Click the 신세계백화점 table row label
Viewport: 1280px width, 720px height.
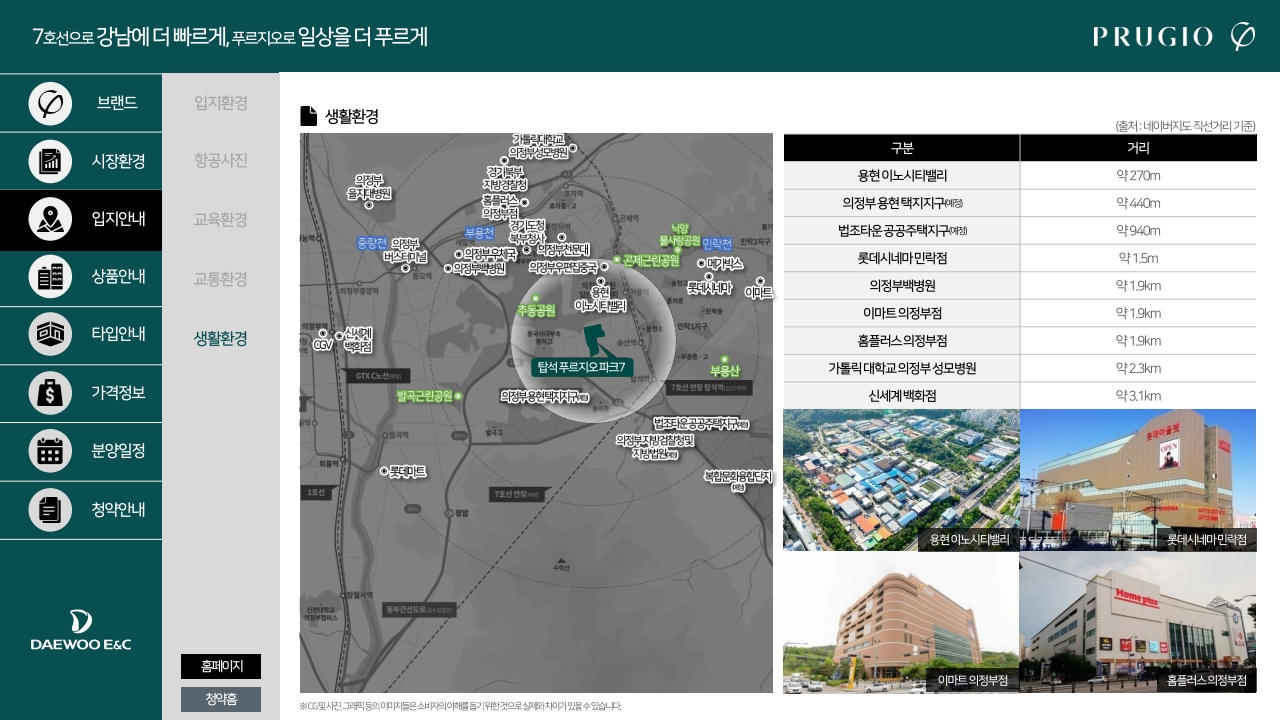coord(902,396)
